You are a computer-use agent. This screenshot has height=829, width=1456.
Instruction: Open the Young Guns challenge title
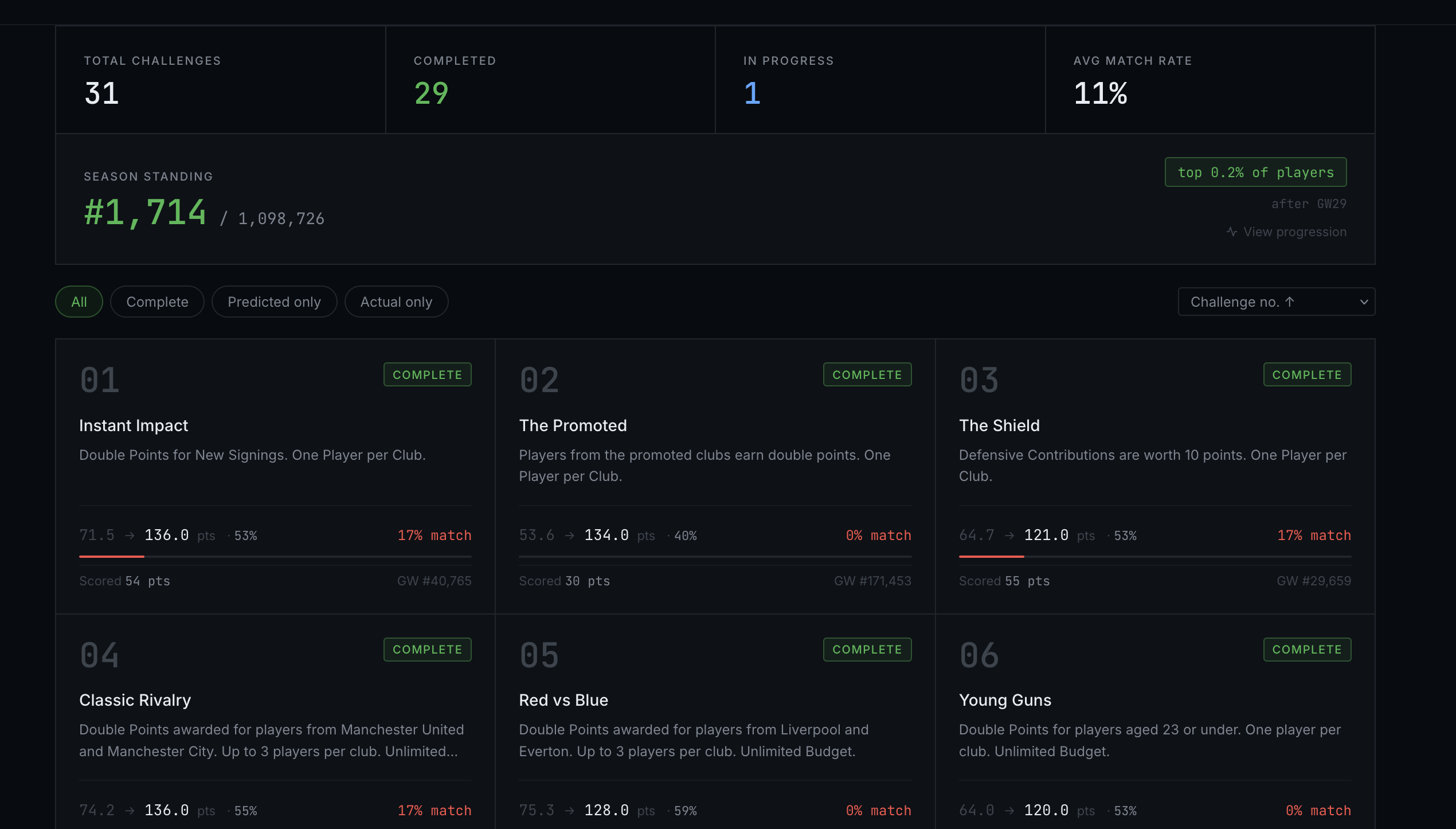[1005, 700]
